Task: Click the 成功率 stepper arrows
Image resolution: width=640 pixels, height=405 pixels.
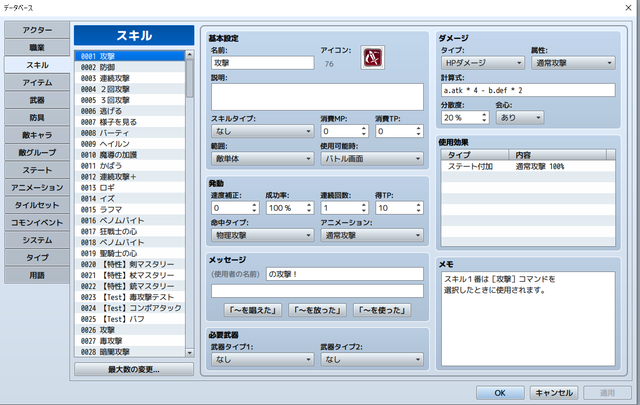Action: [x=309, y=208]
